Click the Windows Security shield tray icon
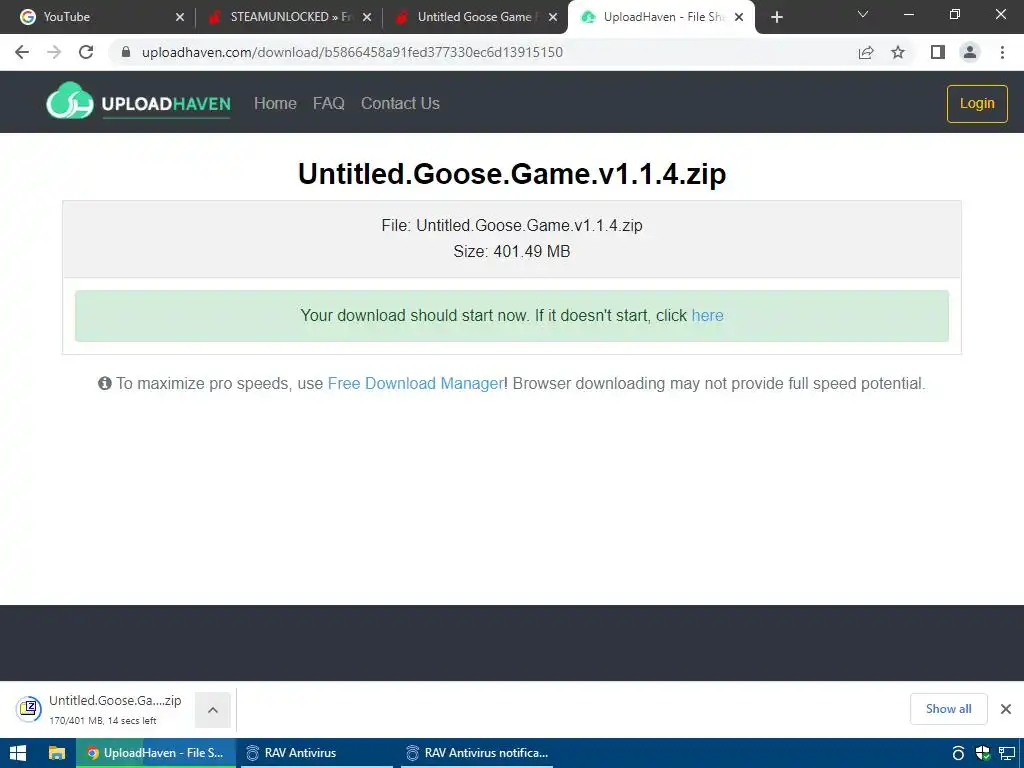This screenshot has width=1024, height=768. click(983, 753)
